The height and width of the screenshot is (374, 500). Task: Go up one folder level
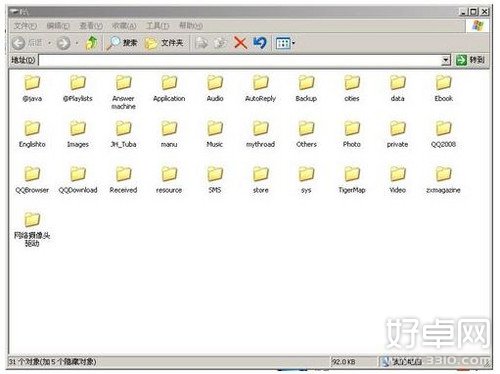tap(92, 43)
